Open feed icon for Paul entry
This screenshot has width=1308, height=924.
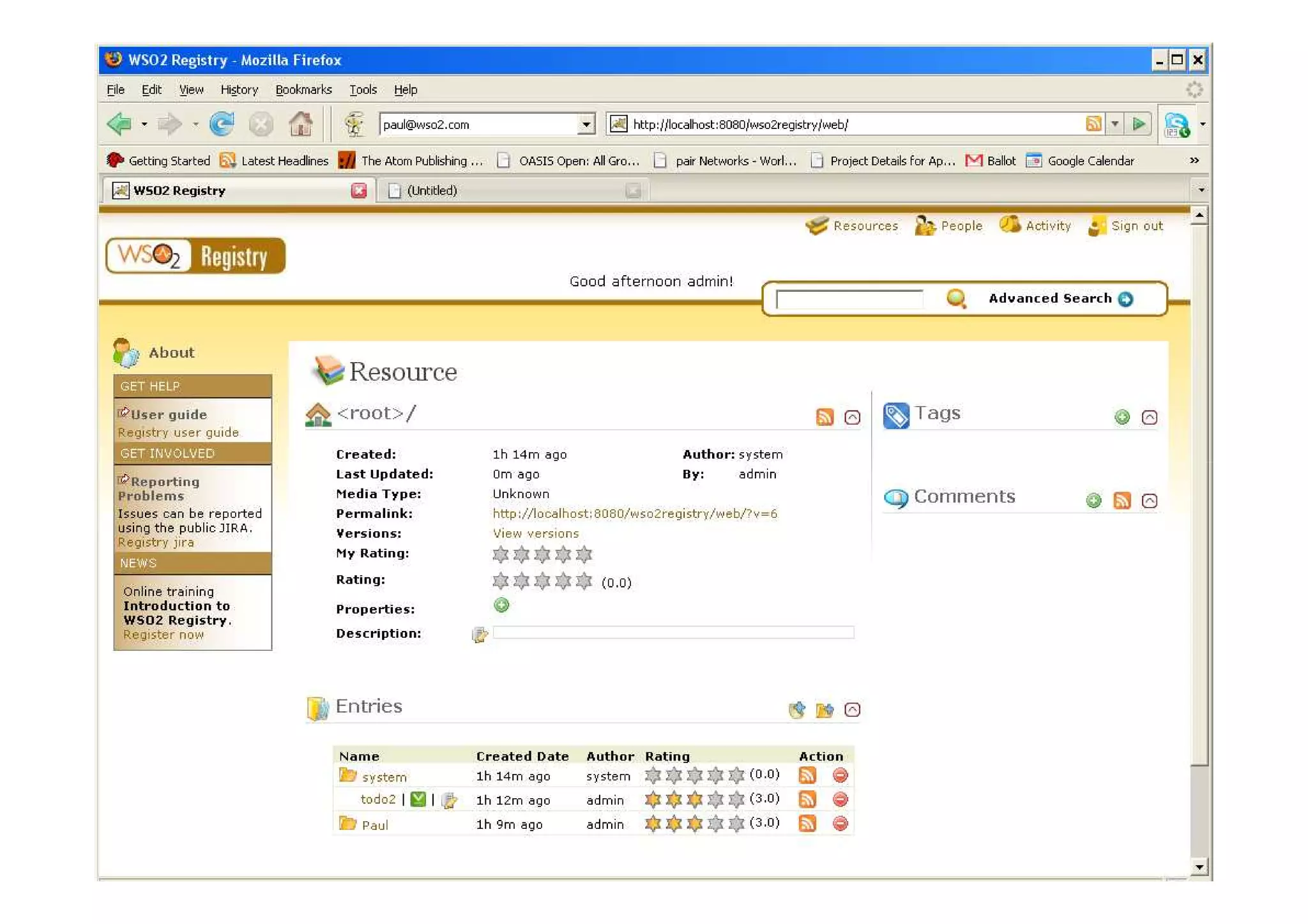(x=807, y=823)
